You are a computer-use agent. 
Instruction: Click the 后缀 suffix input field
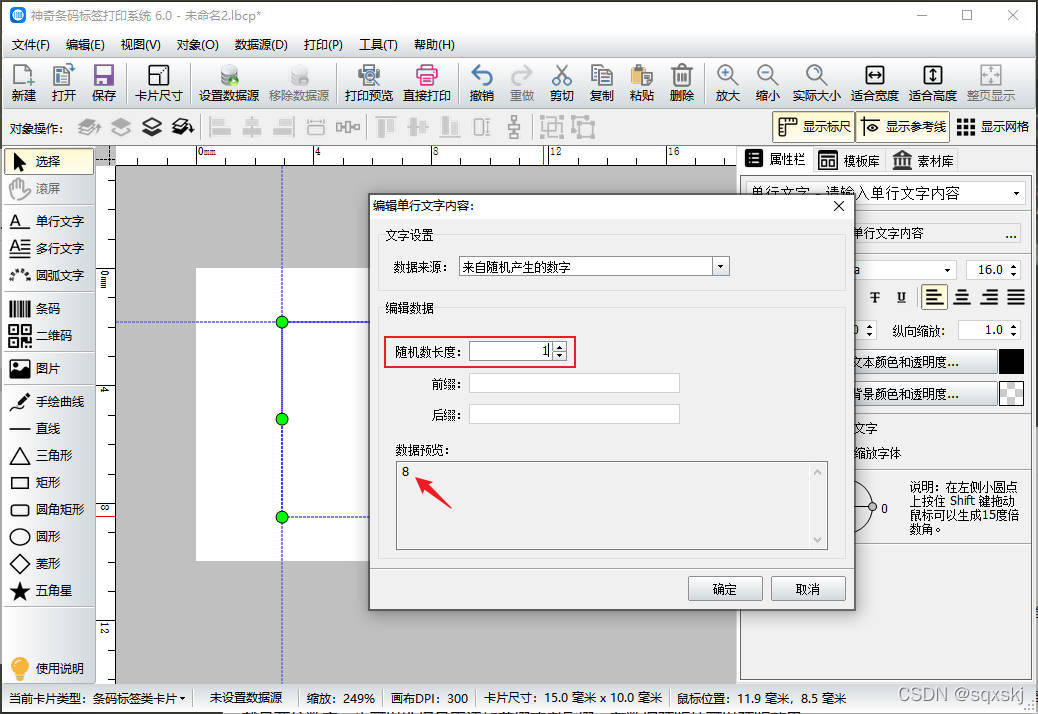(574, 415)
